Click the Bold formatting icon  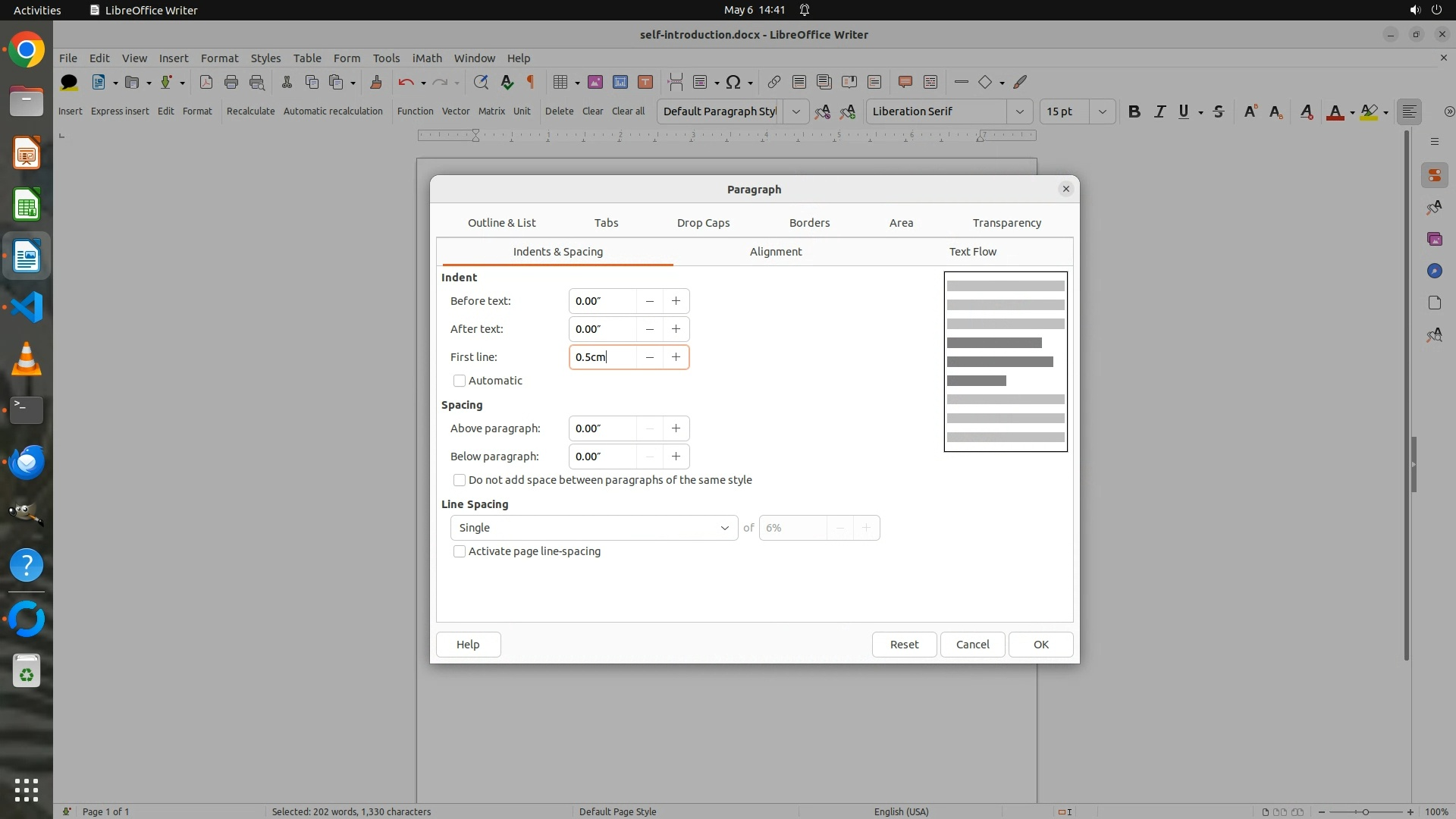[x=1134, y=111]
